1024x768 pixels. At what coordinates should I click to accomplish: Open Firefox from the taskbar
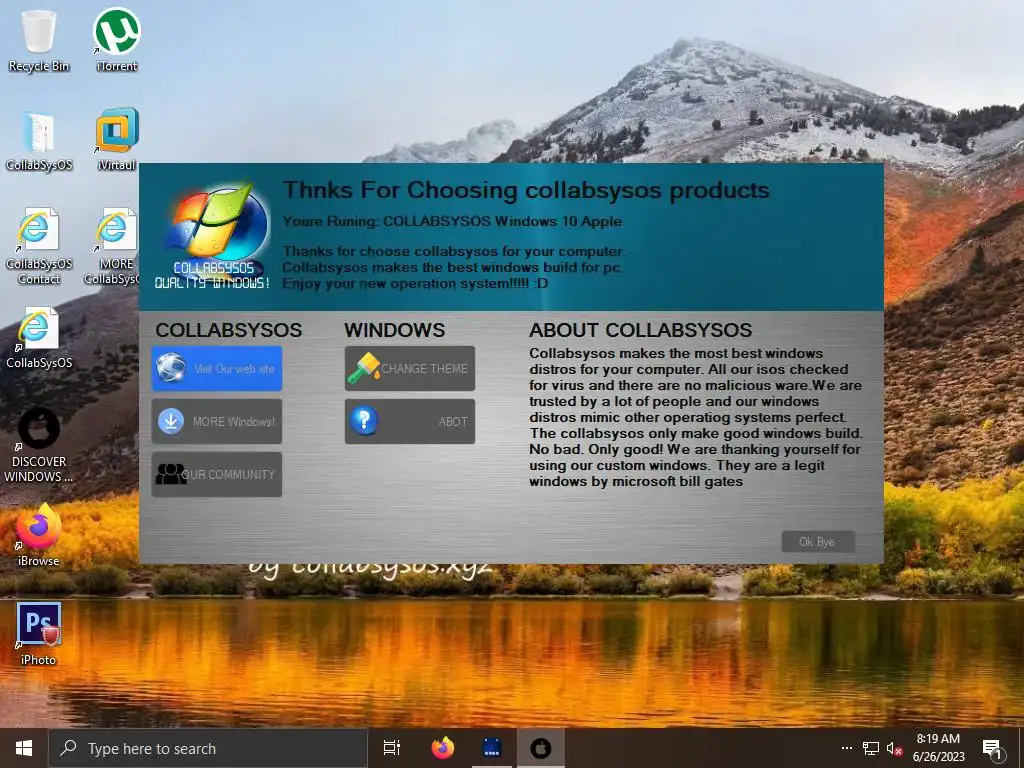[443, 748]
